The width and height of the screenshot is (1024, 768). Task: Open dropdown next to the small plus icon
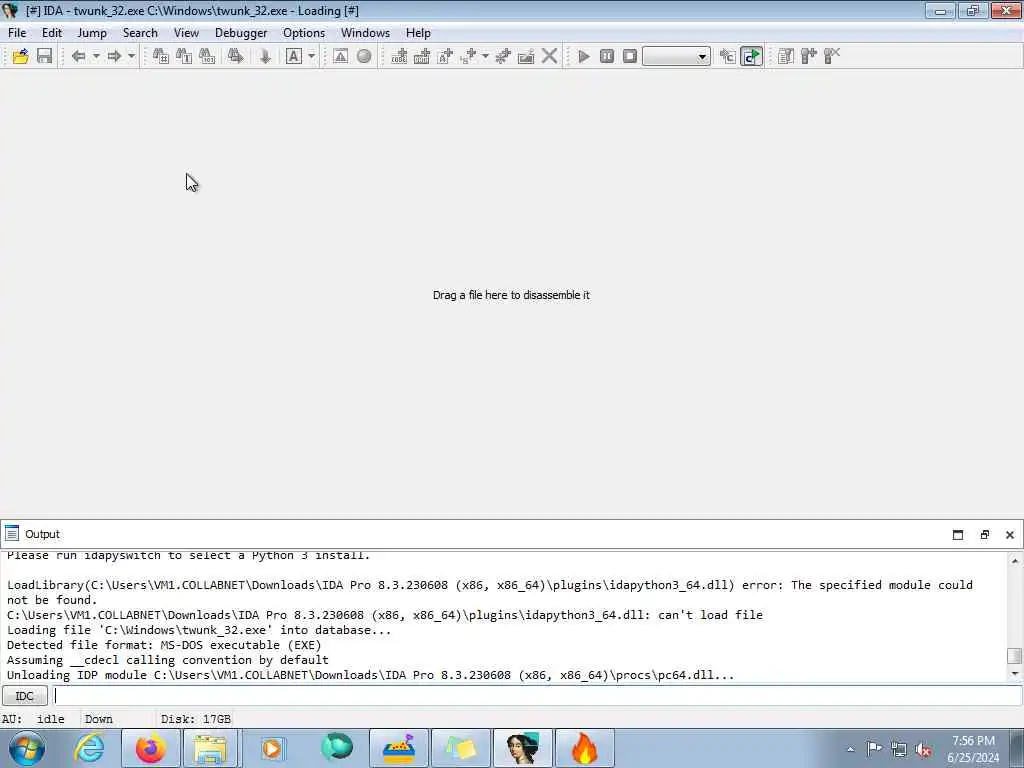[x=485, y=56]
